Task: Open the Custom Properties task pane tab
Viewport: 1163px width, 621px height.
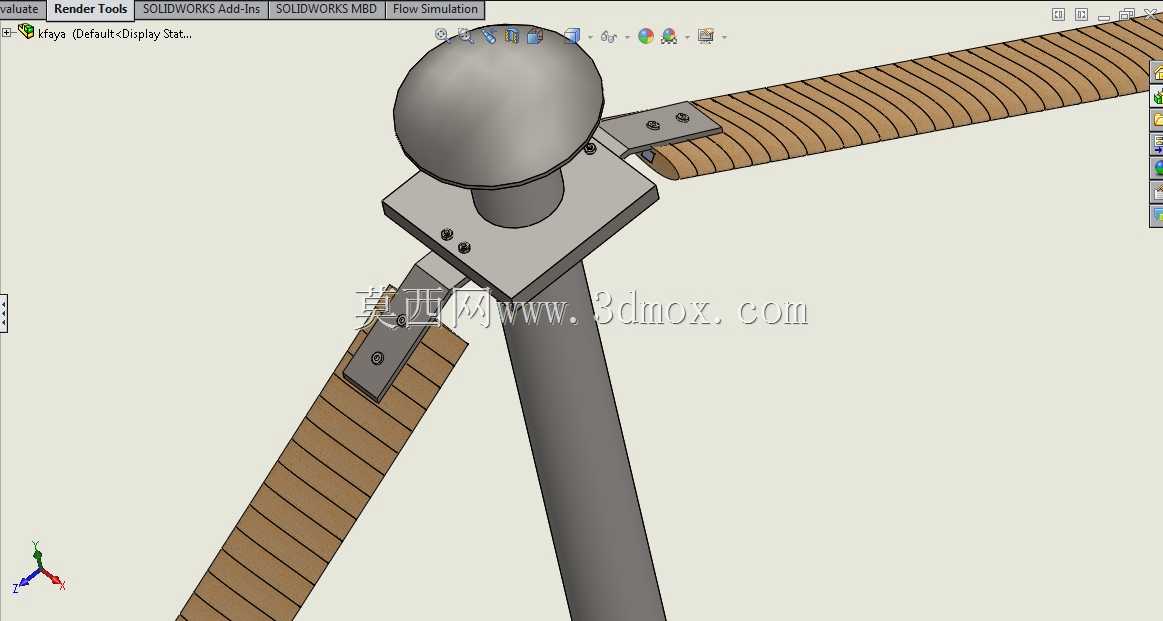Action: click(x=1156, y=191)
